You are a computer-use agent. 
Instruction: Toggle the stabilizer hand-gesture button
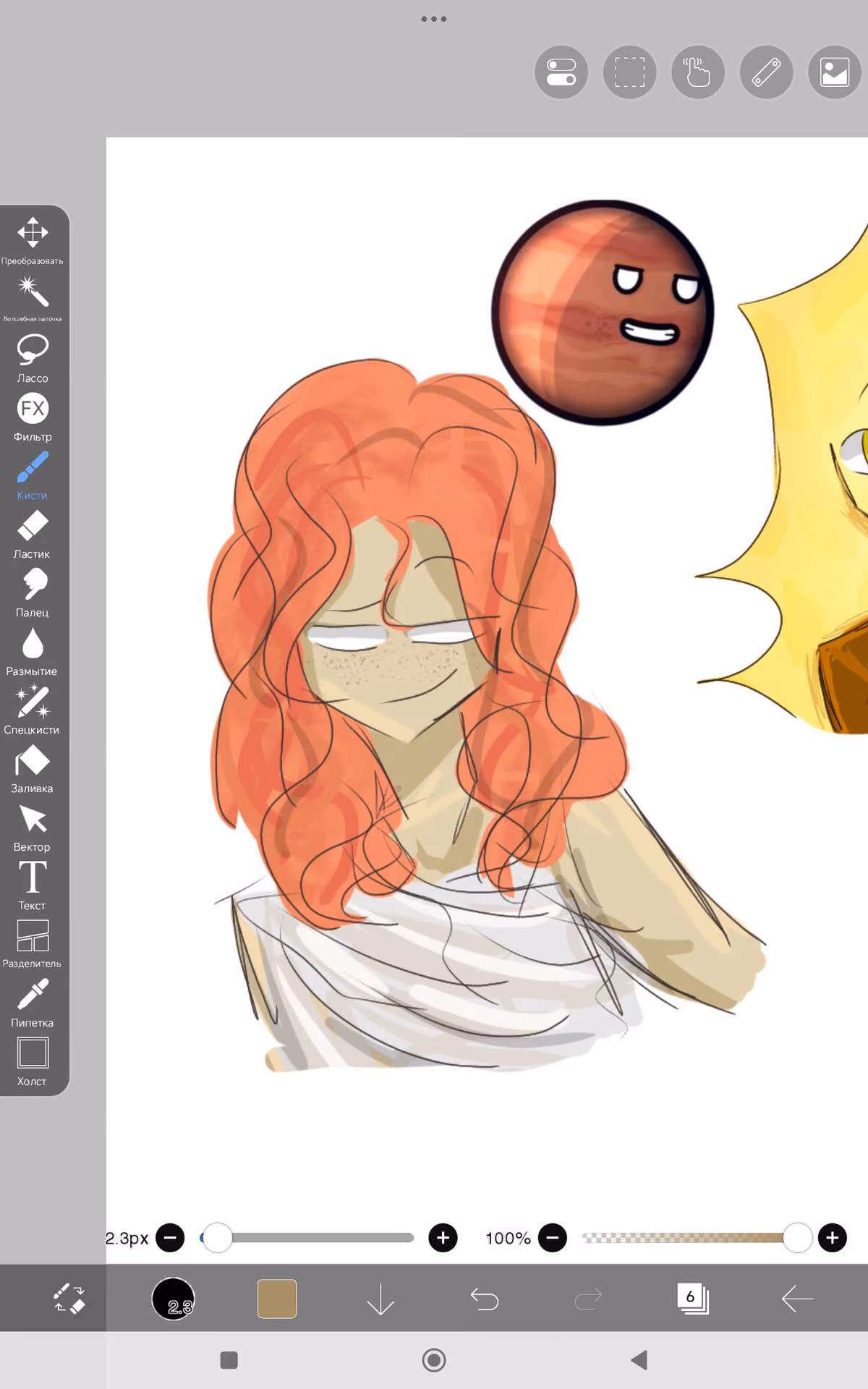pyautogui.click(x=698, y=72)
